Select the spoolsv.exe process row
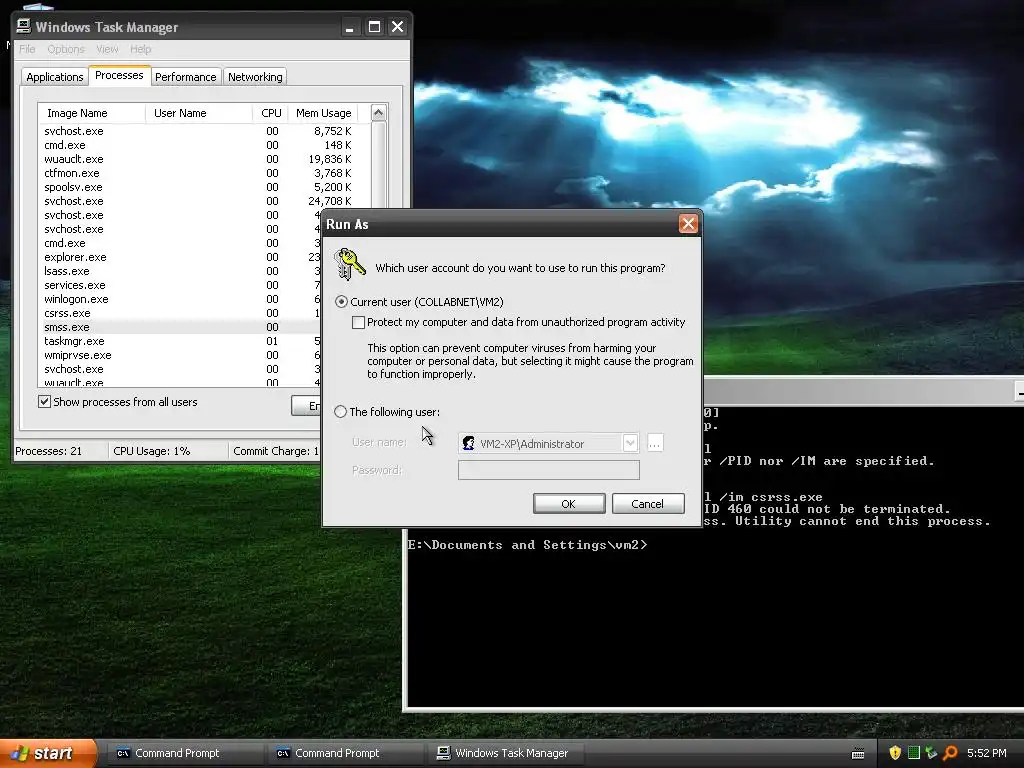Image resolution: width=1024 pixels, height=768 pixels. [204, 187]
